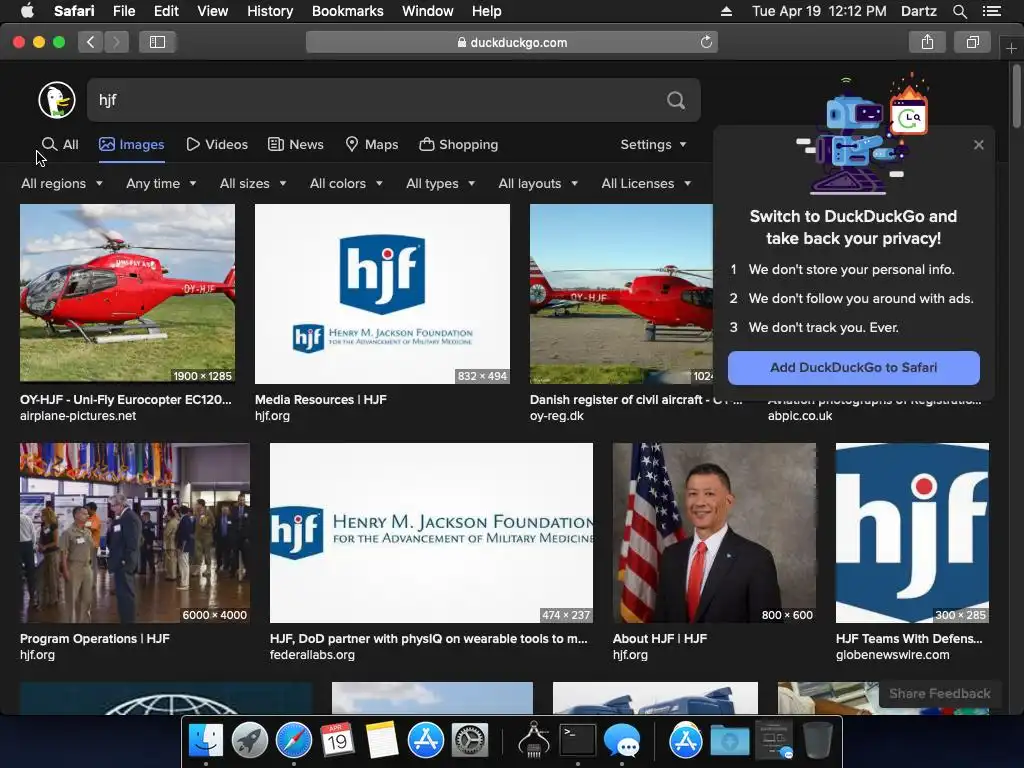This screenshot has width=1024, height=768.
Task: Expand the Any time filter
Action: click(161, 184)
